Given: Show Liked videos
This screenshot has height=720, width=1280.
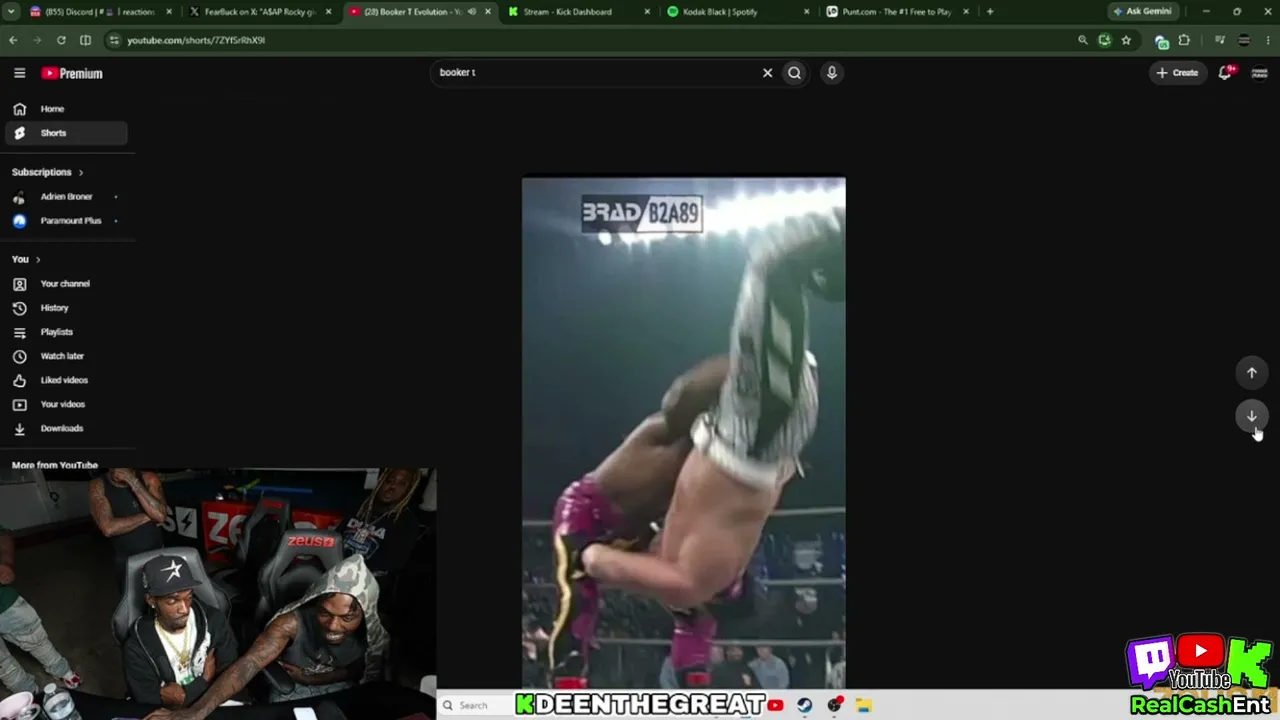Looking at the screenshot, I should coord(66,380).
